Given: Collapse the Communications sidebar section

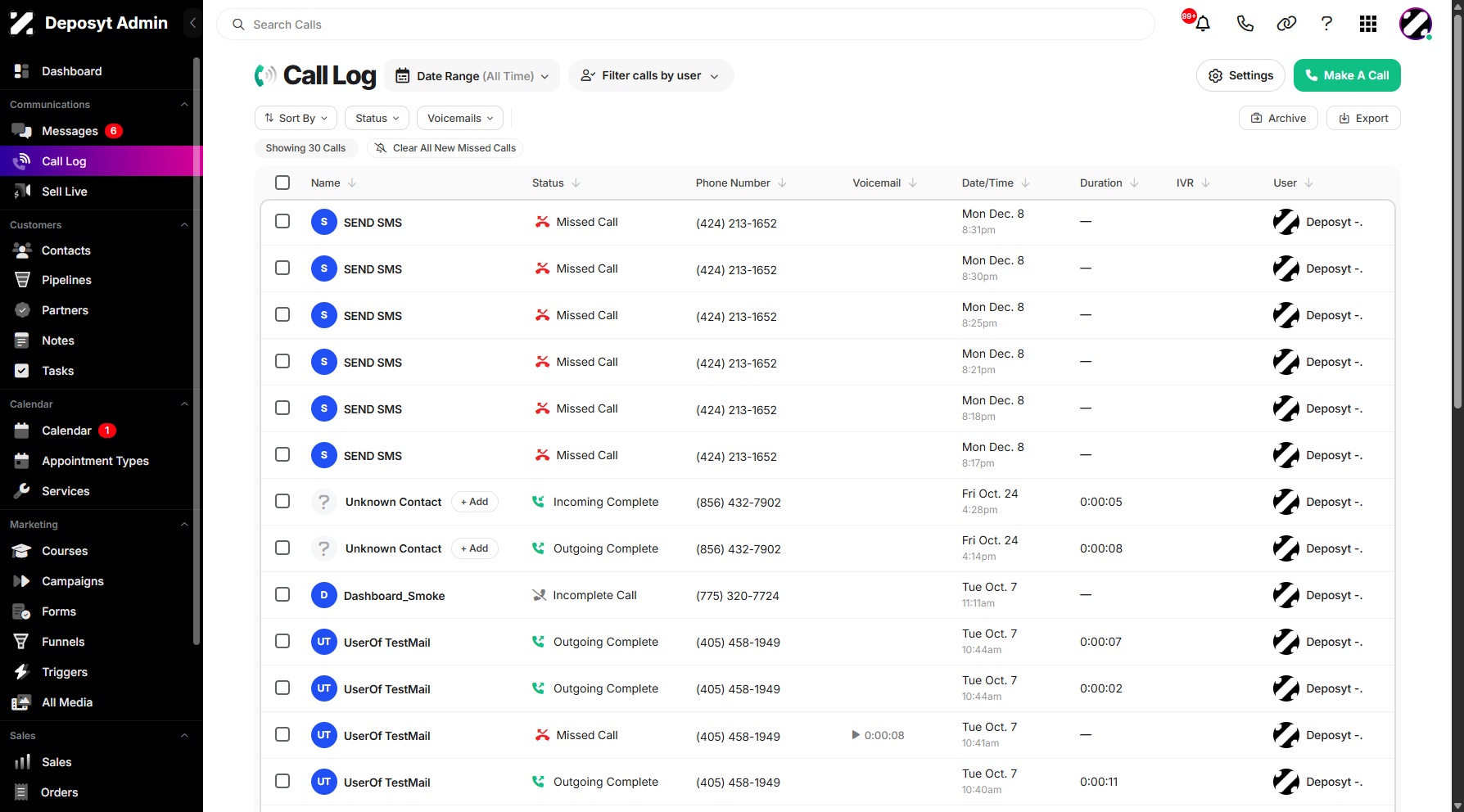Looking at the screenshot, I should coord(184,105).
